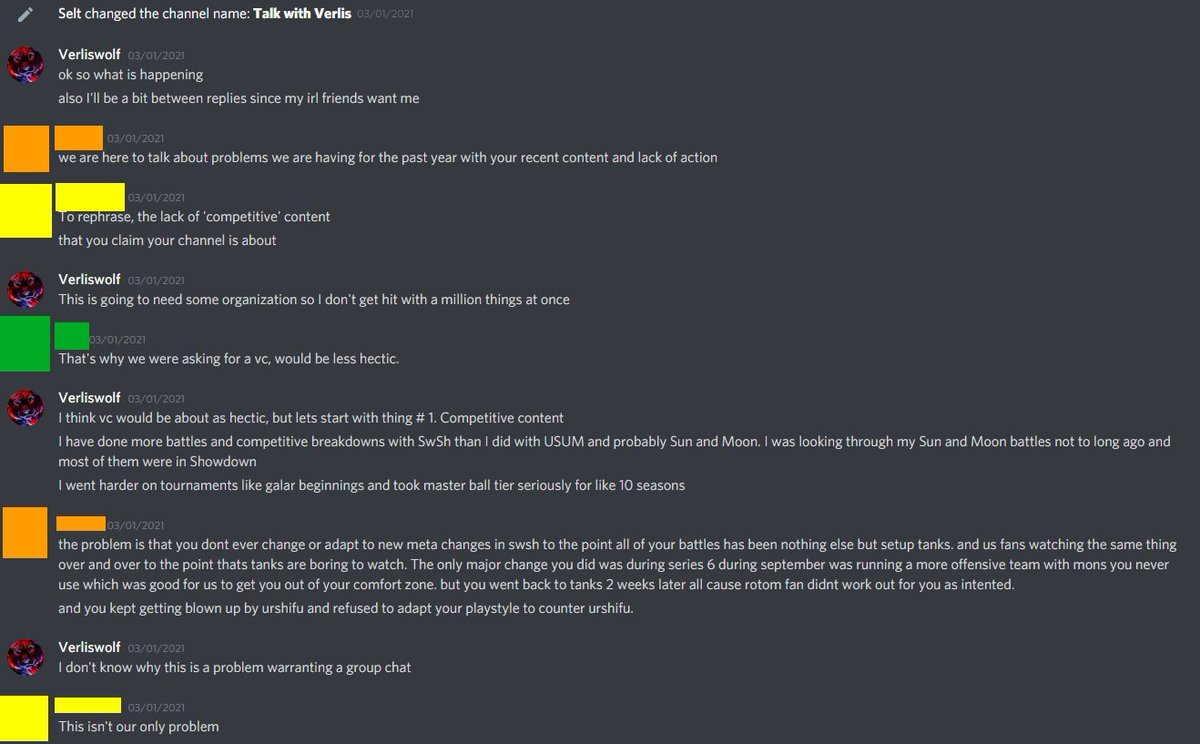This screenshot has height=744, width=1200.
Task: Click Verliswolf username above "I think vc would be"
Action: point(89,397)
